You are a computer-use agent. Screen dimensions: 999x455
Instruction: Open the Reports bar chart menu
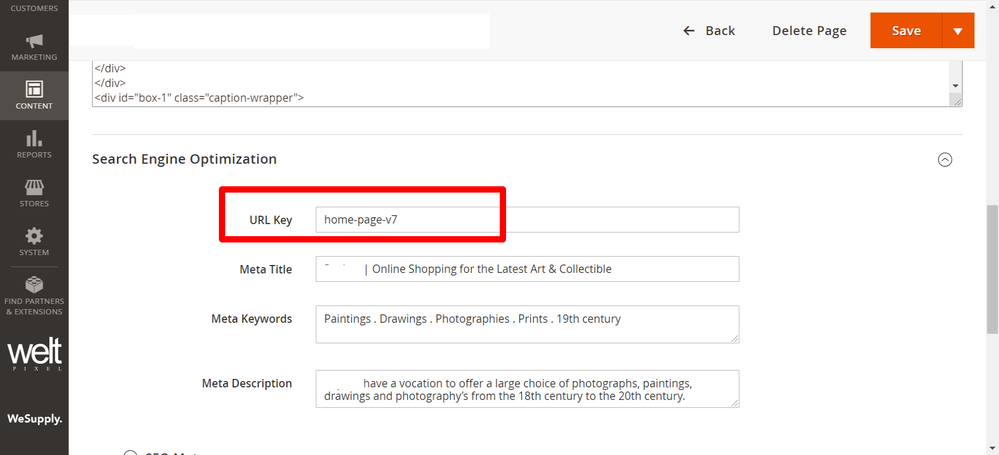click(x=34, y=144)
